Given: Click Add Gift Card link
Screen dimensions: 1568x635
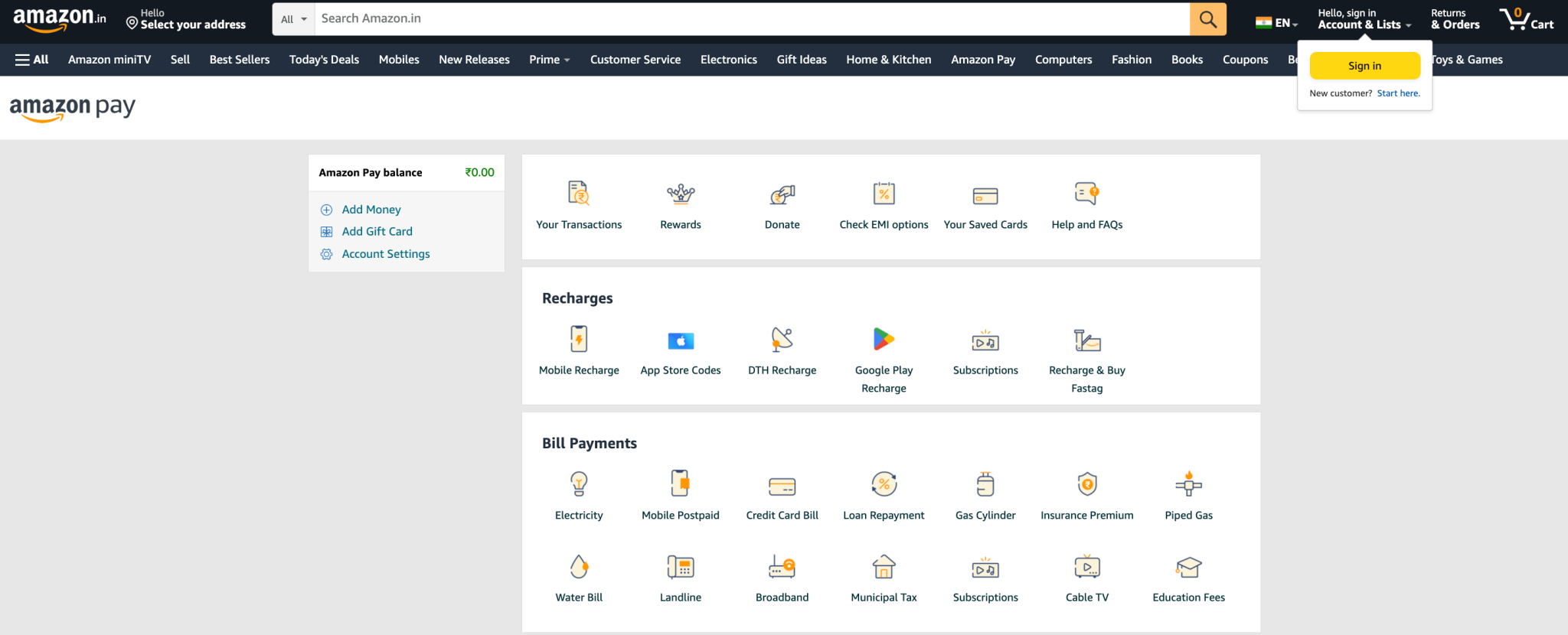Looking at the screenshot, I should point(377,232).
